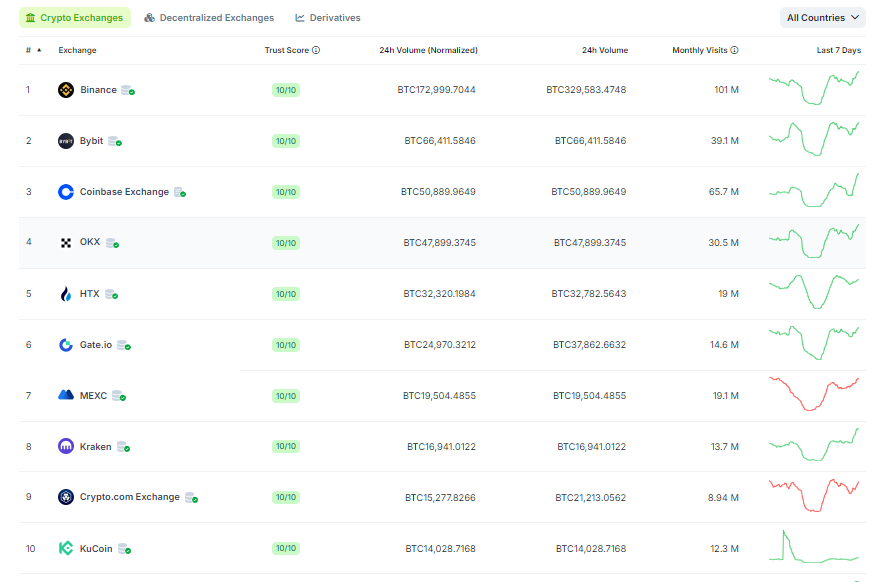Click Kraken's 10/10 trust score badge

(286, 446)
